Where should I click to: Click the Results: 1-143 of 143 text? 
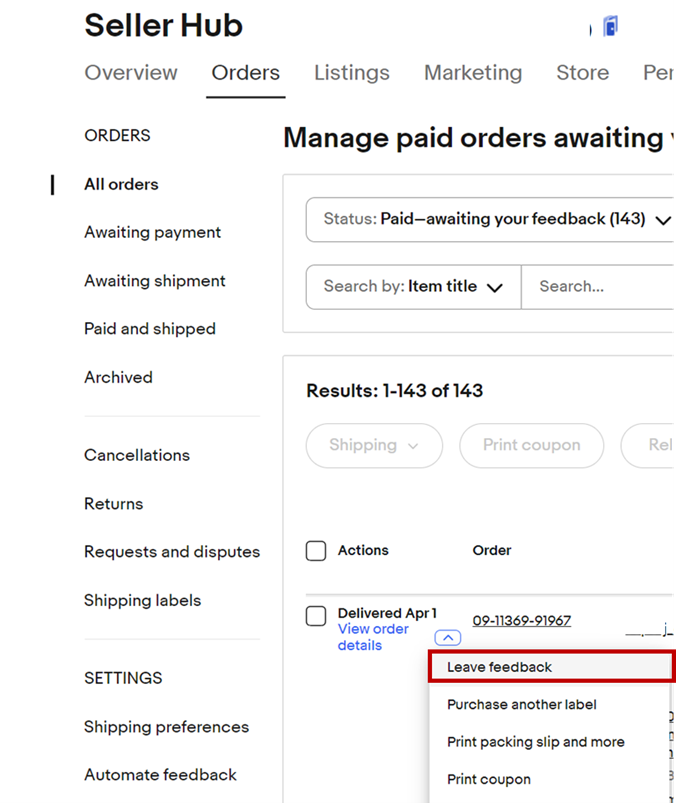(x=394, y=391)
